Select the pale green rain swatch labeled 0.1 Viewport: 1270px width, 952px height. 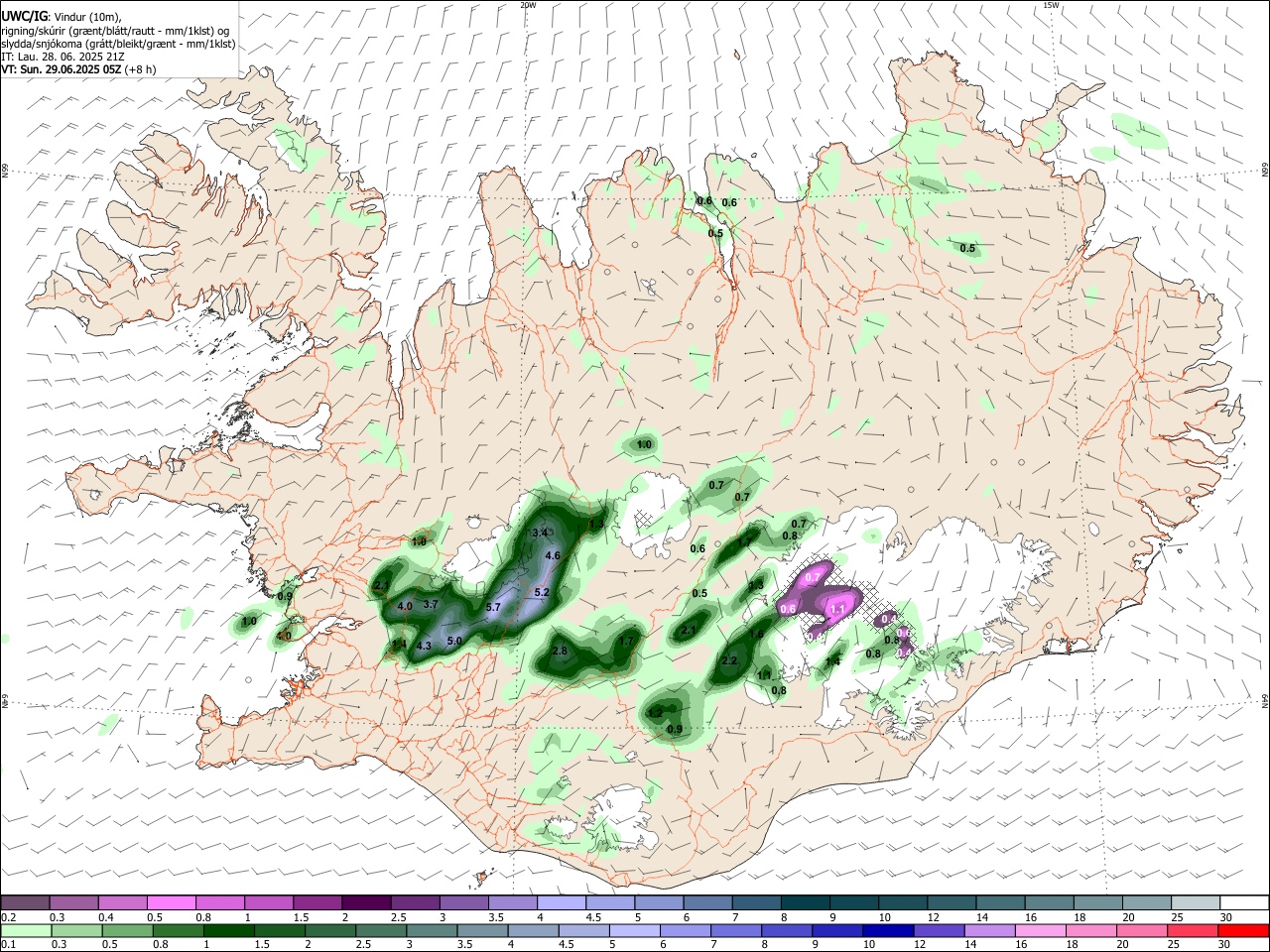coord(25,930)
